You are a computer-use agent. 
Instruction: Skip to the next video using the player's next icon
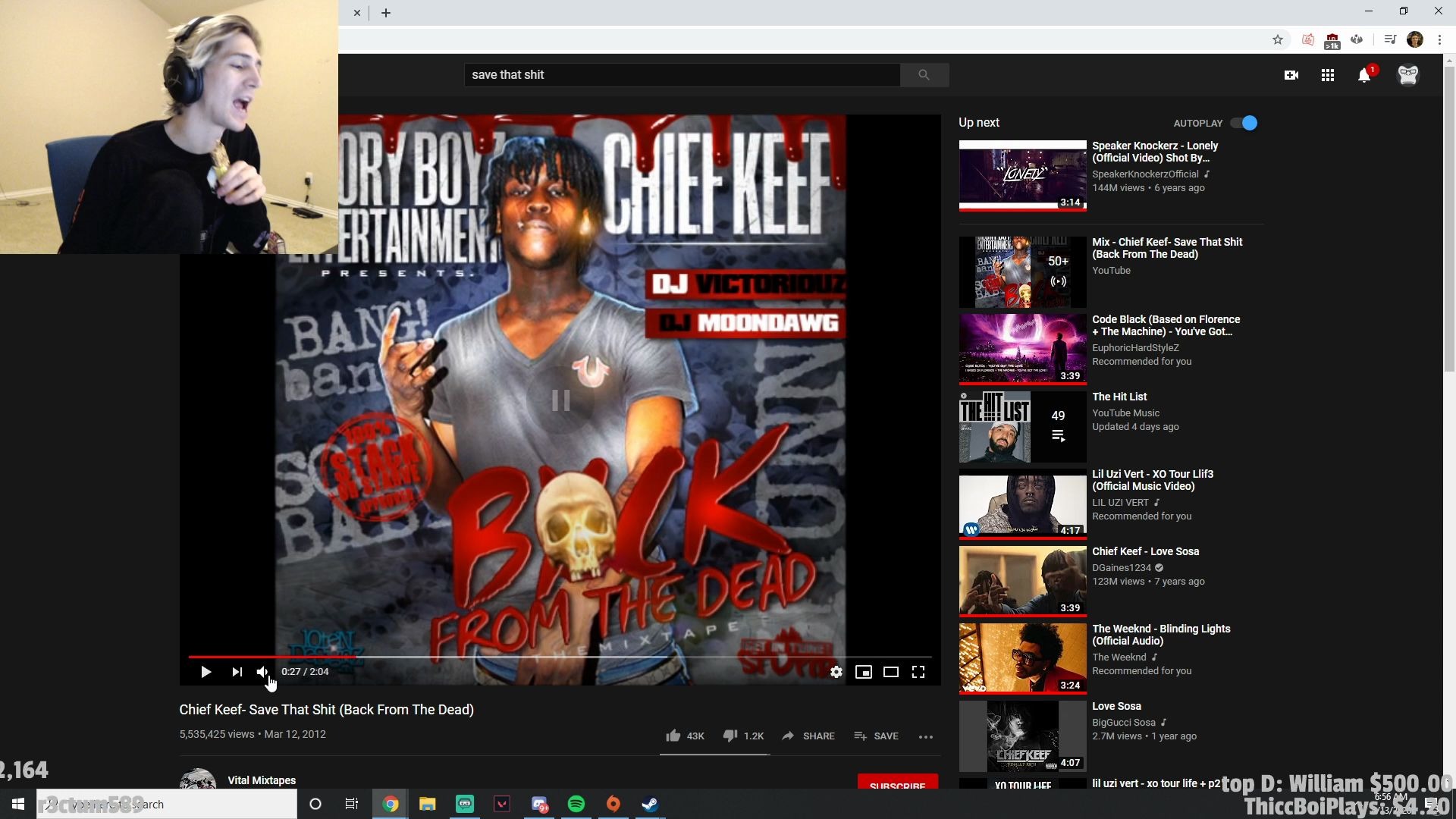tap(237, 672)
